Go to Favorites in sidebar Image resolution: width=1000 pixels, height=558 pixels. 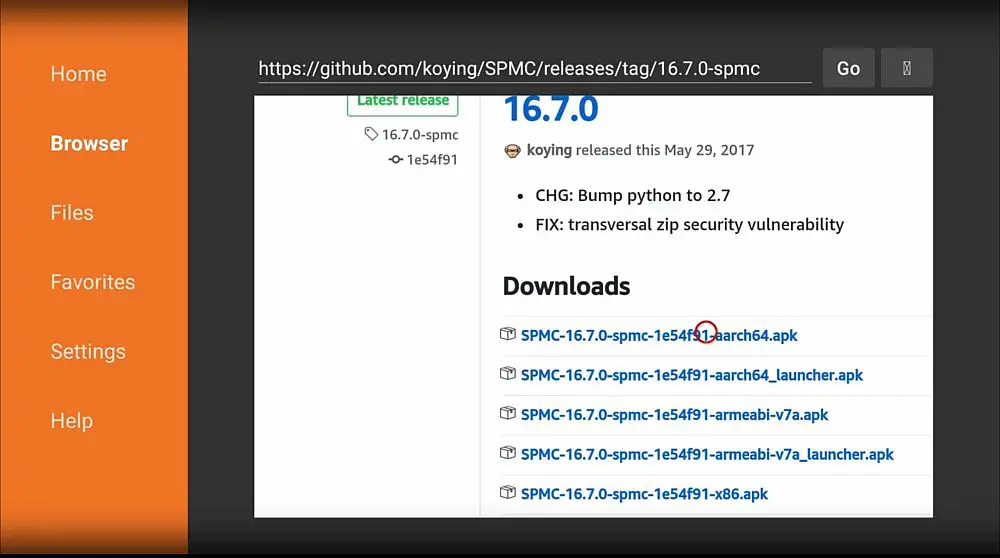tap(92, 283)
